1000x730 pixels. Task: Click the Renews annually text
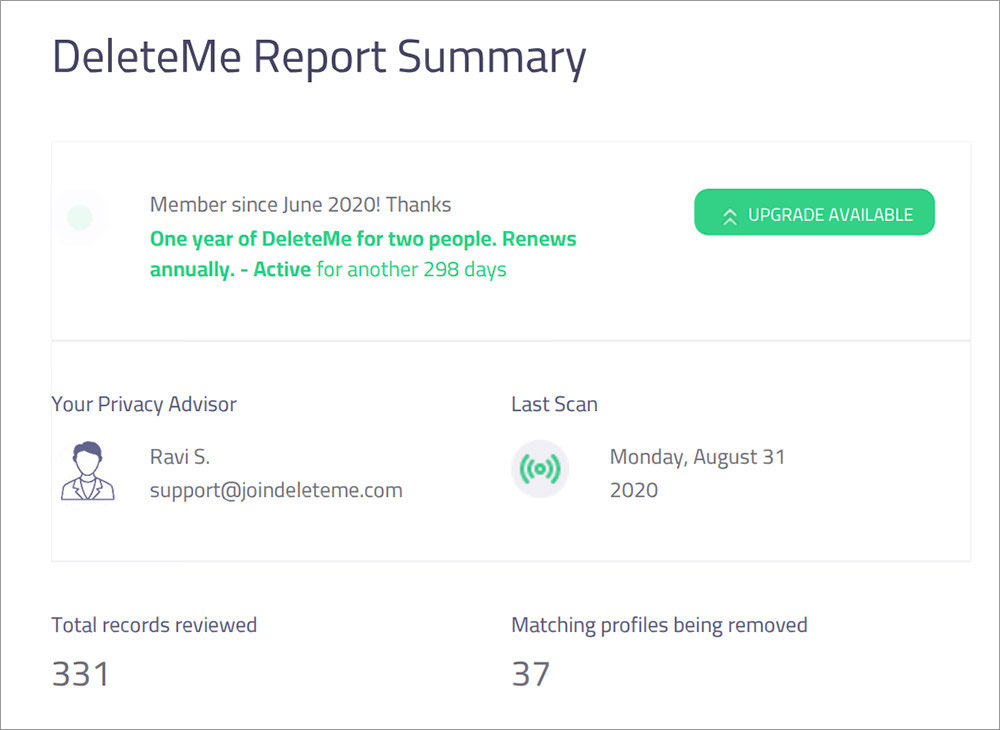363,254
